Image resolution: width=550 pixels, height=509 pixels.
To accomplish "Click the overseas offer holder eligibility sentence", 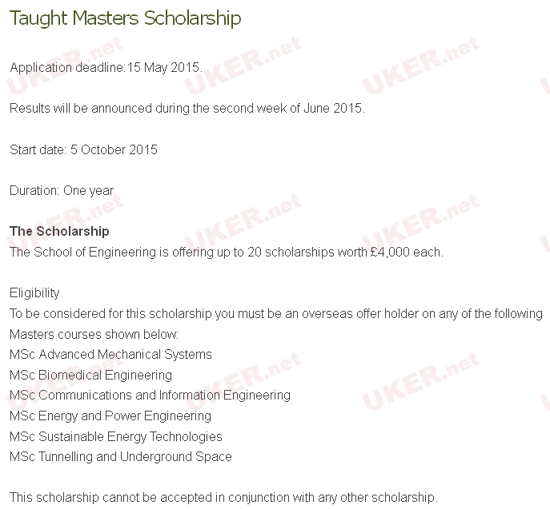I will [276, 314].
